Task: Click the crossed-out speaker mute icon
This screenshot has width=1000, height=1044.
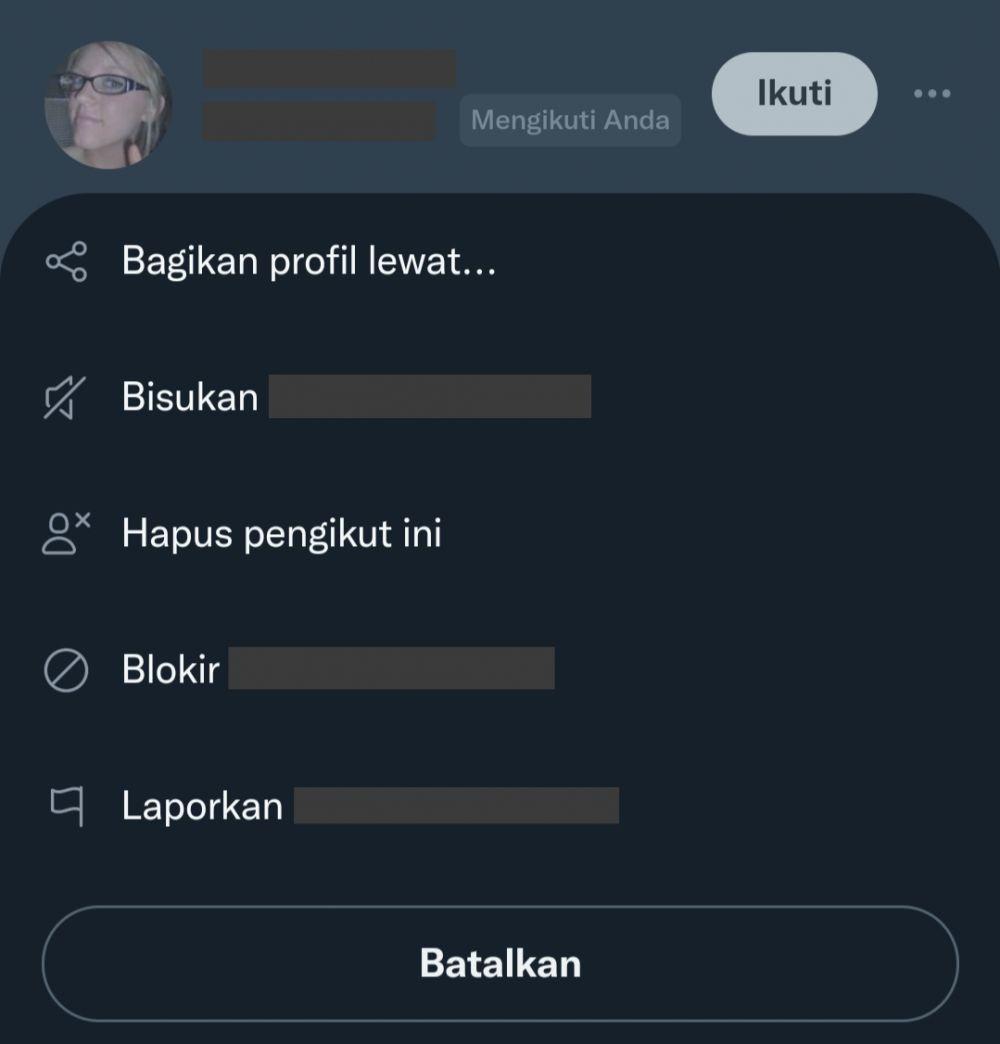Action: [65, 397]
